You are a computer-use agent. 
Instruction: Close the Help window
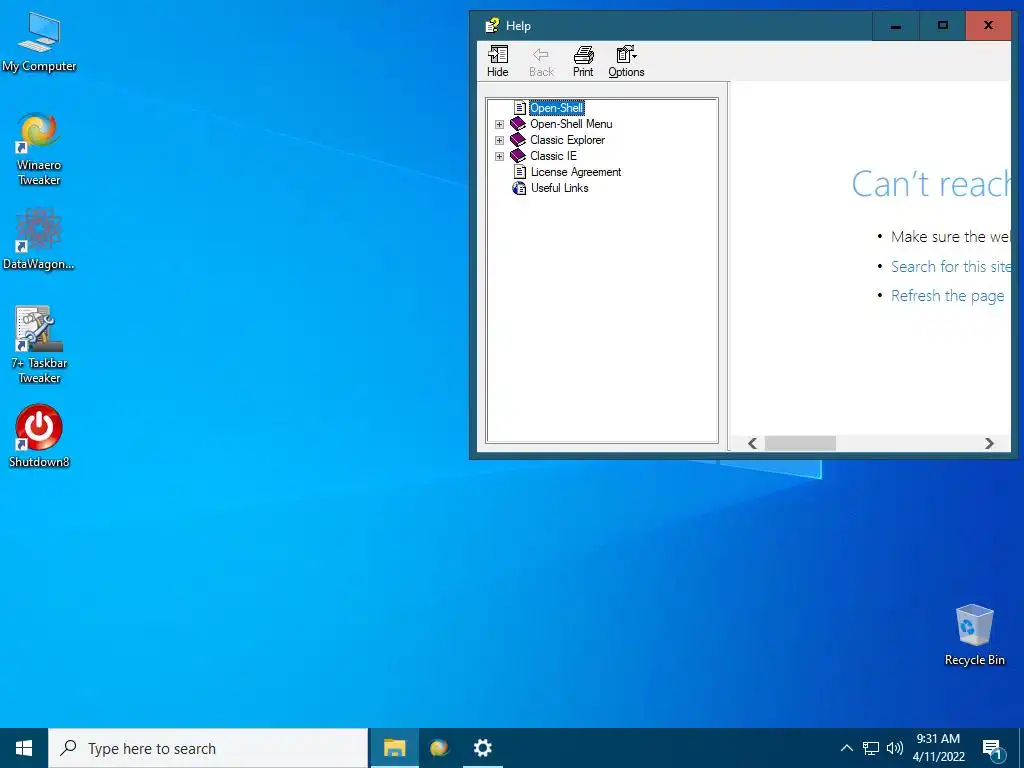click(x=988, y=25)
